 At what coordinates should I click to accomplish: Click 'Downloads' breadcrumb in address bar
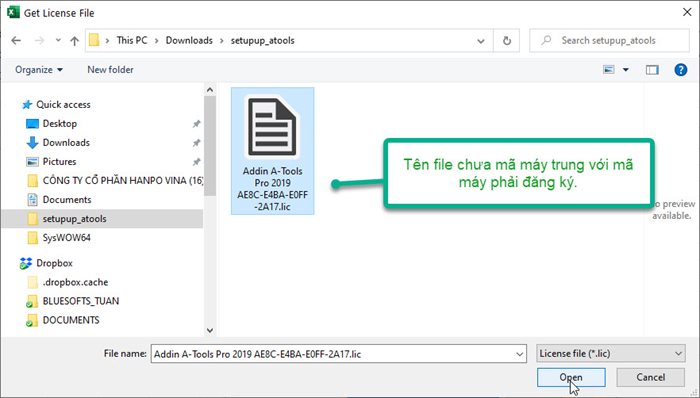click(189, 40)
